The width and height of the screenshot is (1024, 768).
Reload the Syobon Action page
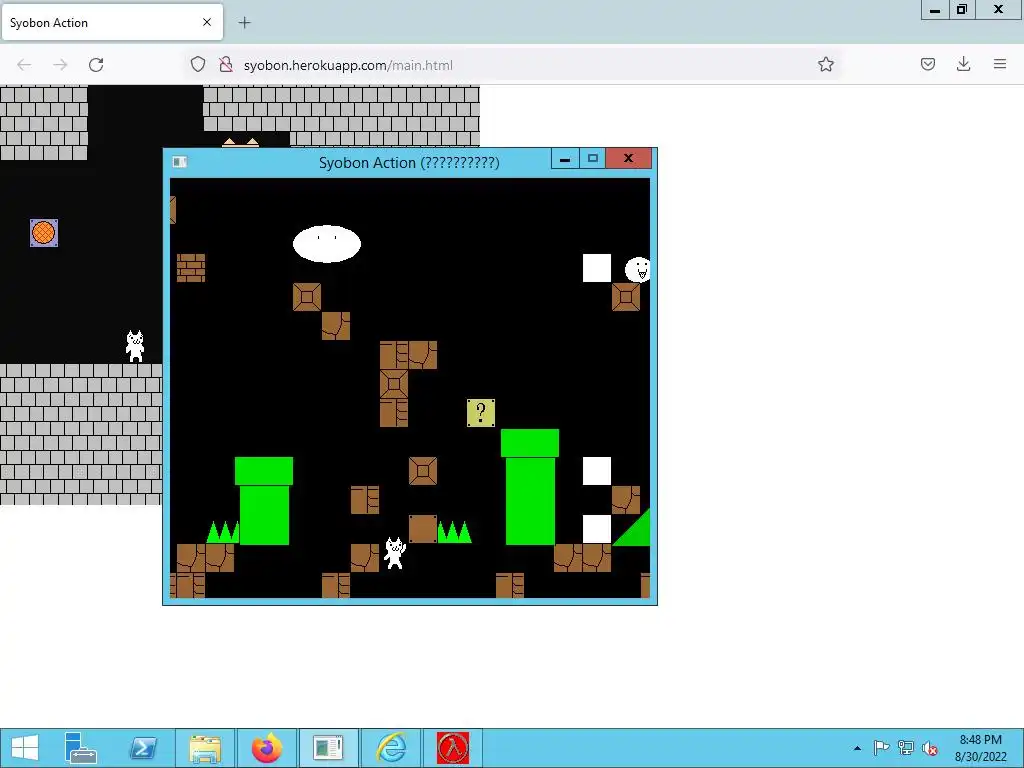click(x=96, y=65)
